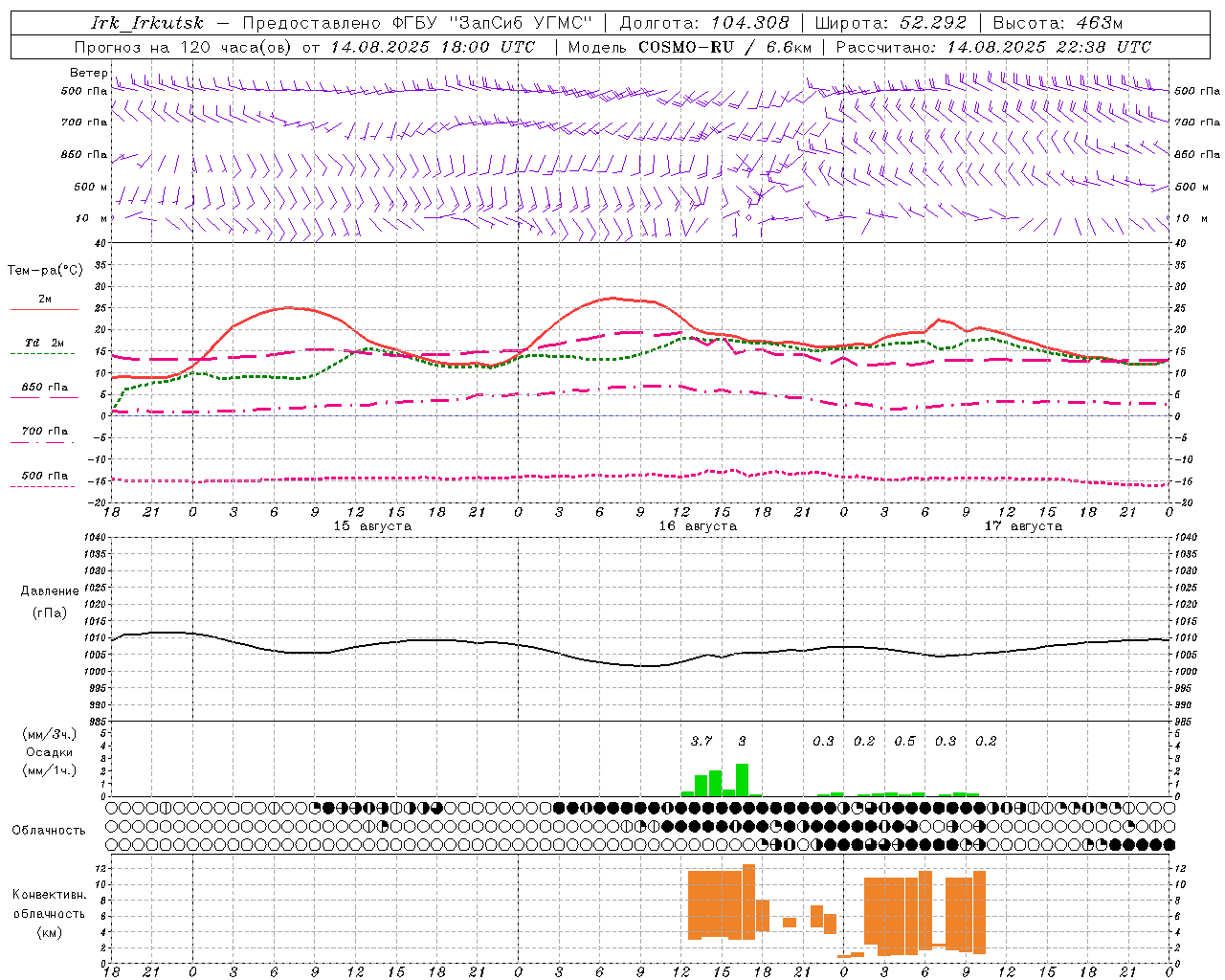Click the longitude value 104.308
Screen dimensions: 1225x980
749,23
